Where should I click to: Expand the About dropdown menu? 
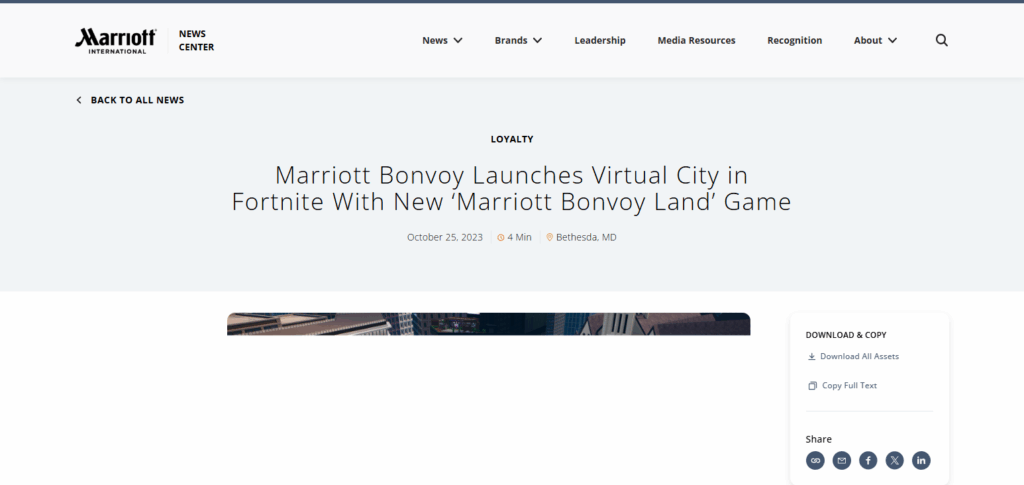pyautogui.click(x=875, y=40)
